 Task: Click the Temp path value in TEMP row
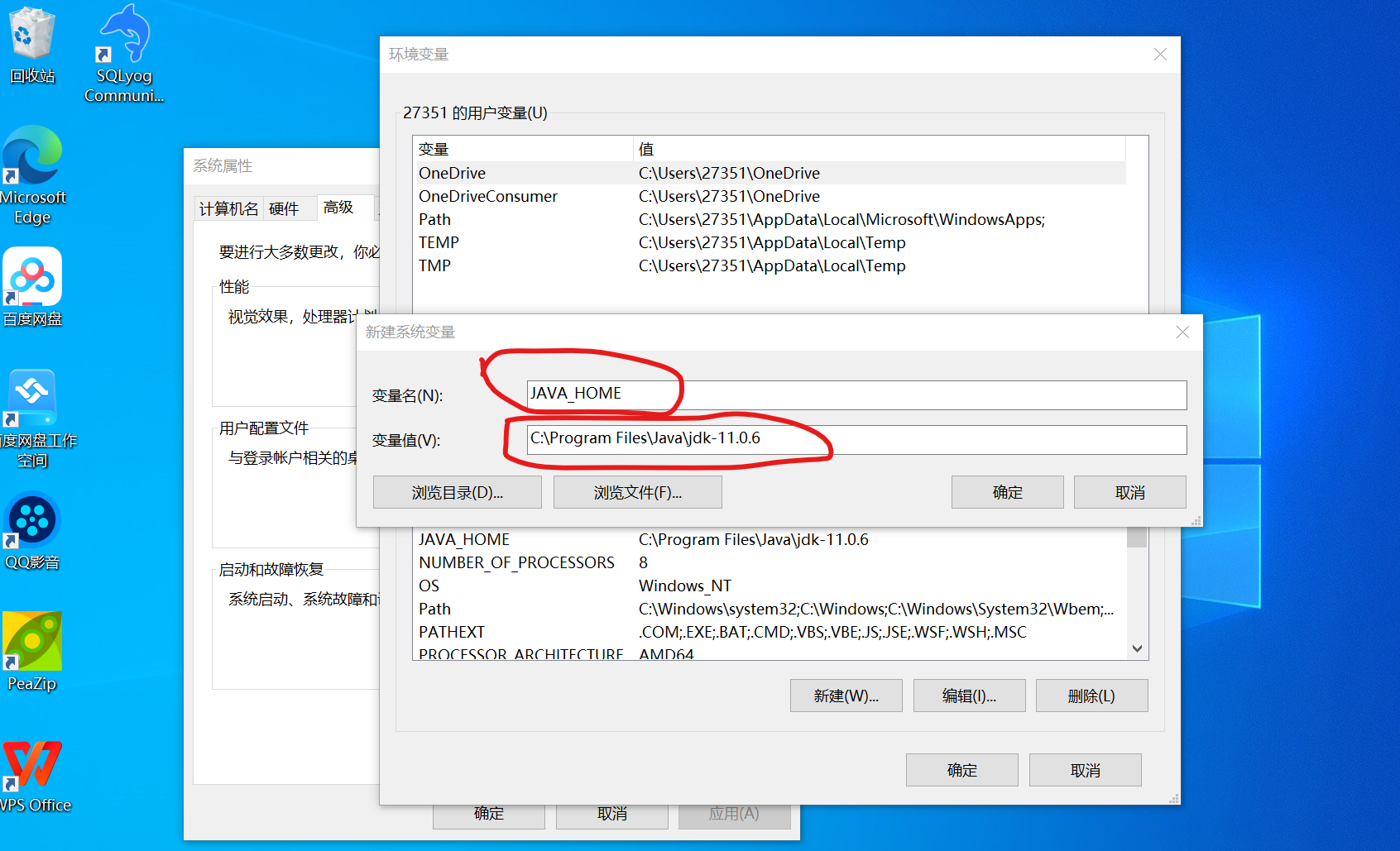coord(772,242)
